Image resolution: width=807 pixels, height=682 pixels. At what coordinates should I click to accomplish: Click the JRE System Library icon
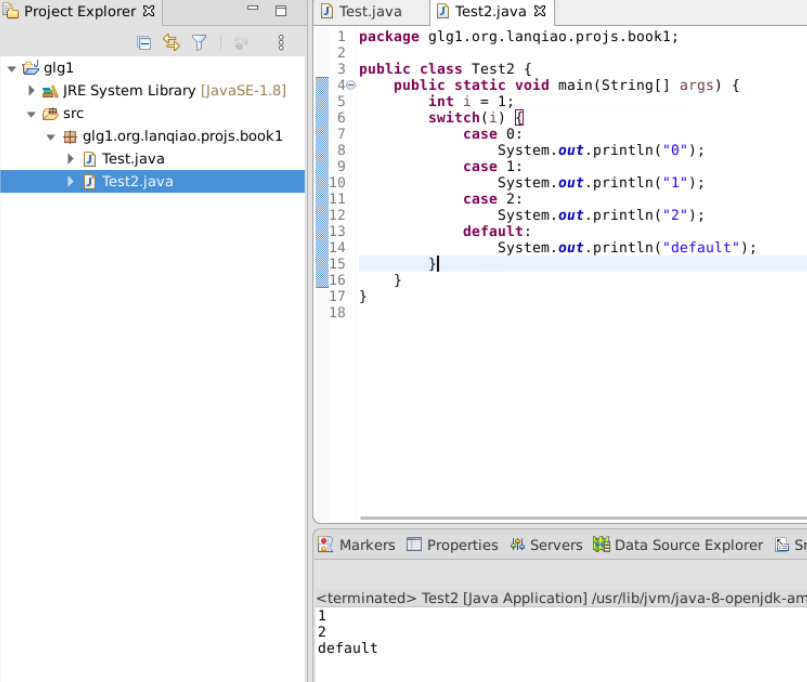point(50,91)
